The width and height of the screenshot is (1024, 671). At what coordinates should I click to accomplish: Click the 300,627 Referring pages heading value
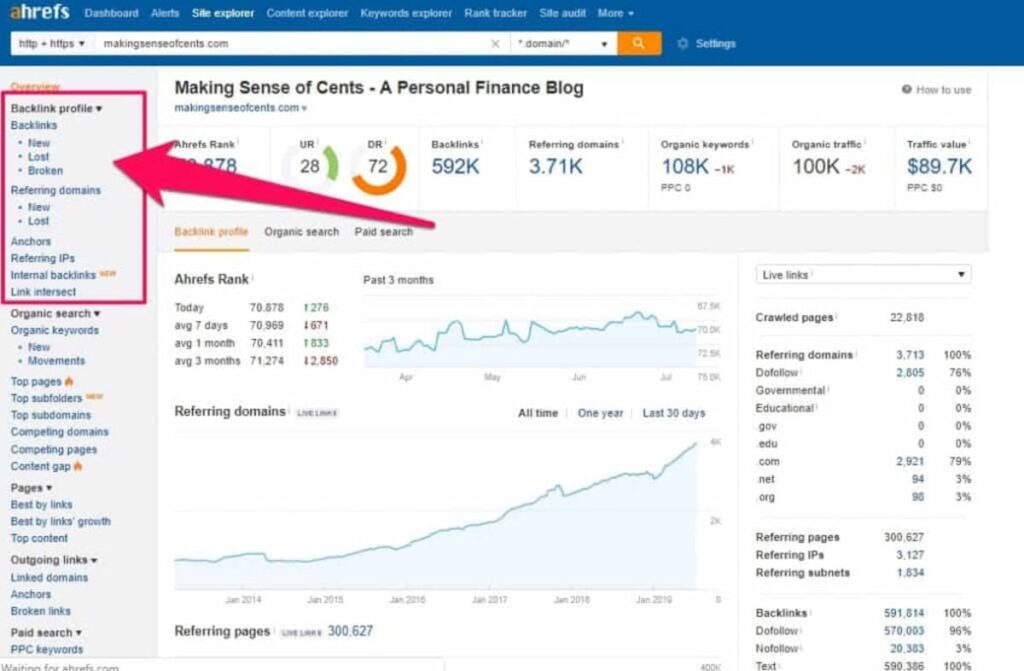tap(350, 631)
